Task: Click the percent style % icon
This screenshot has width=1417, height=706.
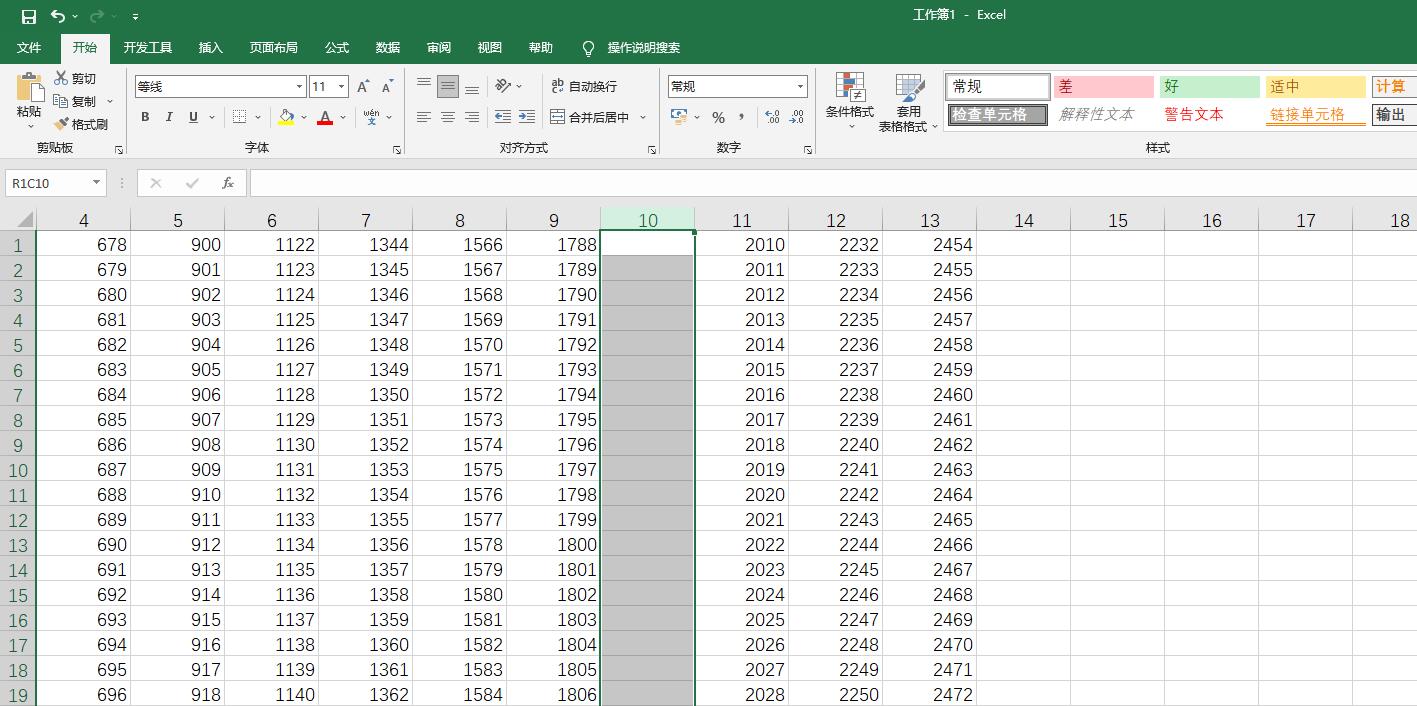Action: 718,117
